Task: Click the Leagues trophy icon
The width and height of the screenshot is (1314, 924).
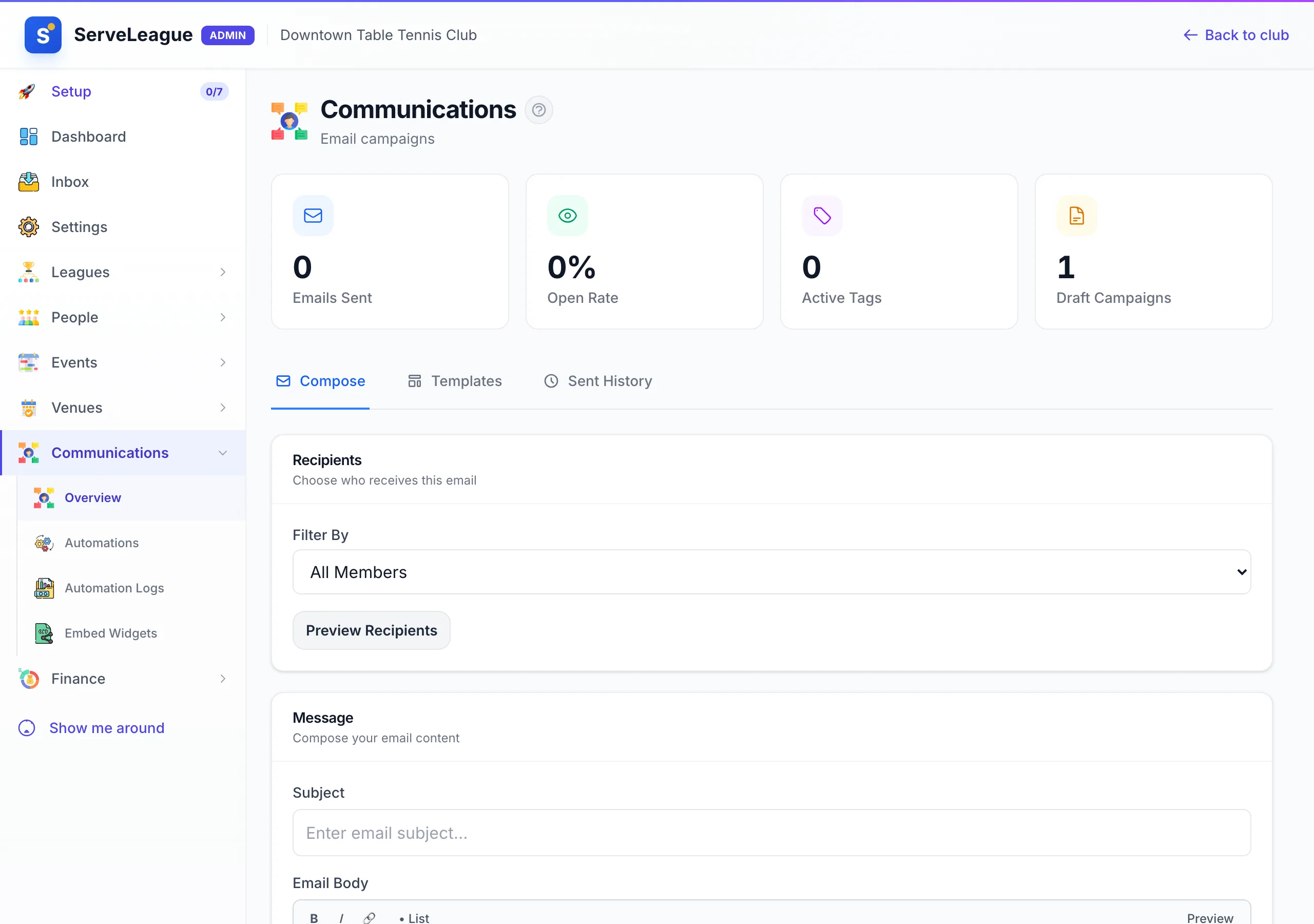Action: [28, 273]
